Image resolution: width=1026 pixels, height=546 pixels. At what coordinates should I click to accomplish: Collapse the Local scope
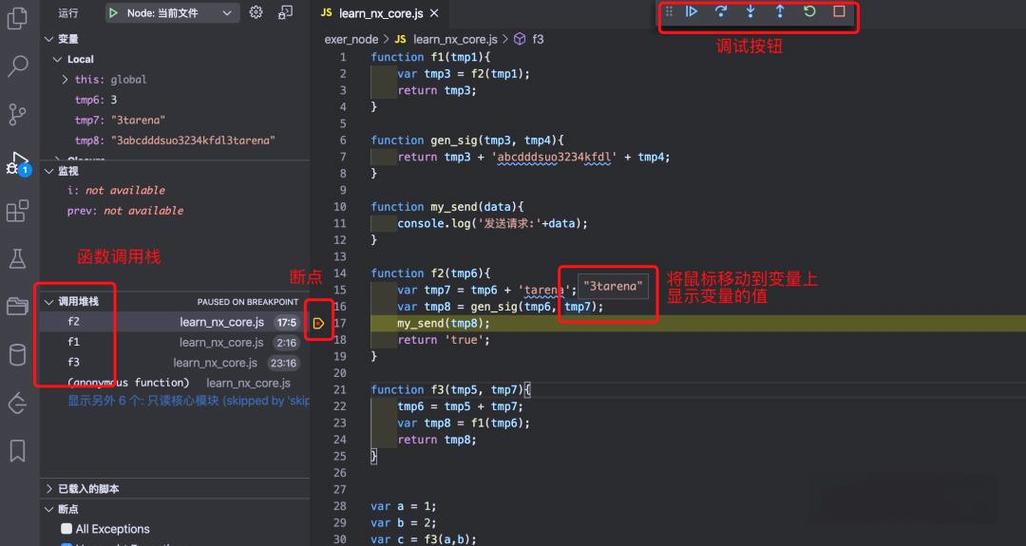tap(58, 60)
